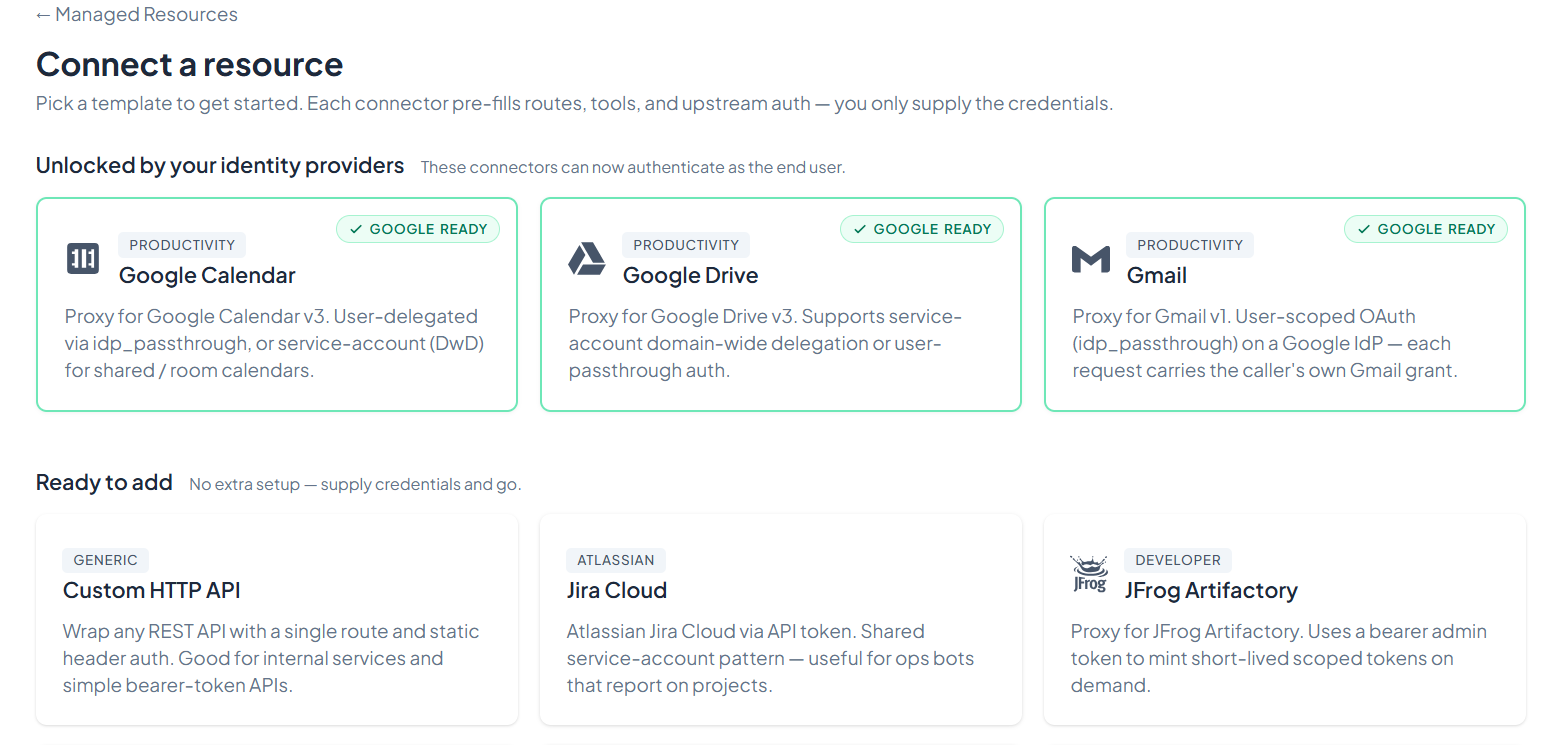Click PRODUCTIVITY tag on Google Drive card
The height and width of the screenshot is (745, 1560).
[x=686, y=245]
